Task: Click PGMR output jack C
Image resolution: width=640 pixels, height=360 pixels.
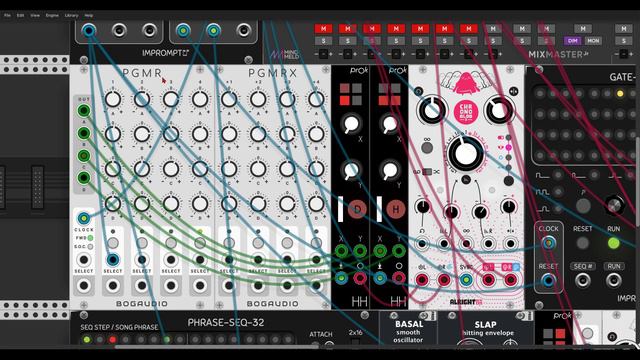Action: [x=84, y=155]
